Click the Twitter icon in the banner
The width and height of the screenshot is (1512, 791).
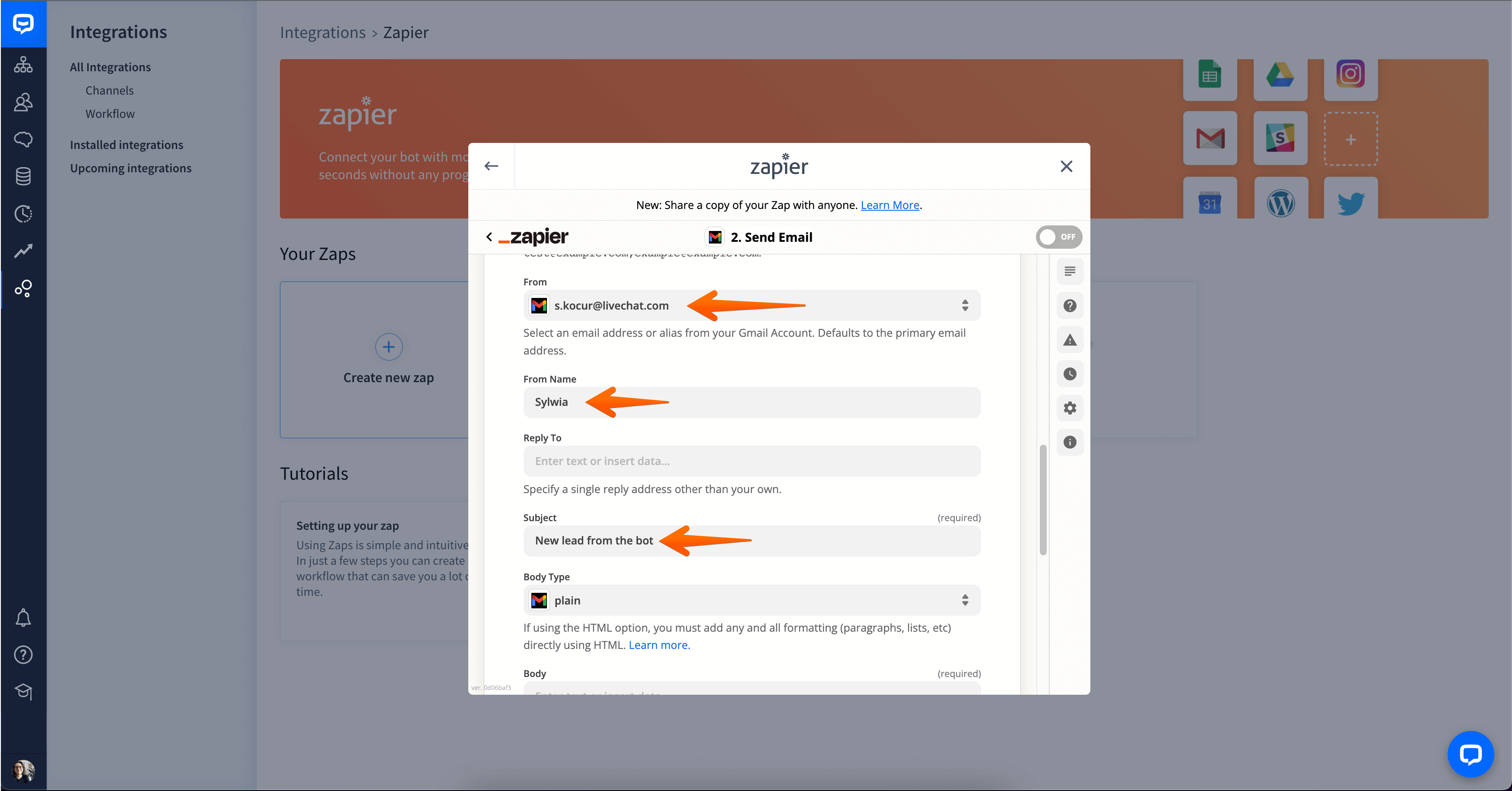coord(1350,203)
